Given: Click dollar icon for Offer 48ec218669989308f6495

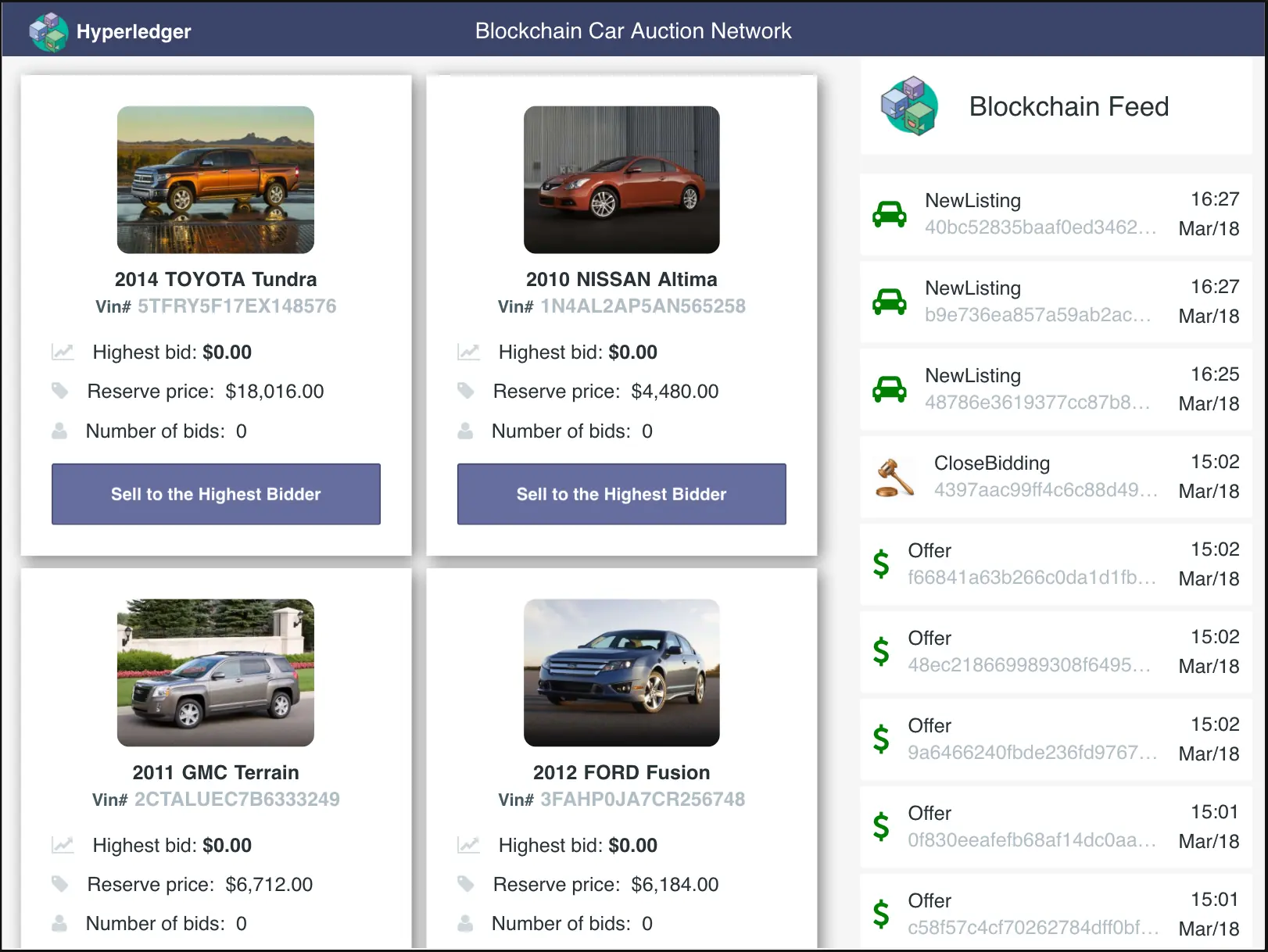Looking at the screenshot, I should [x=881, y=651].
